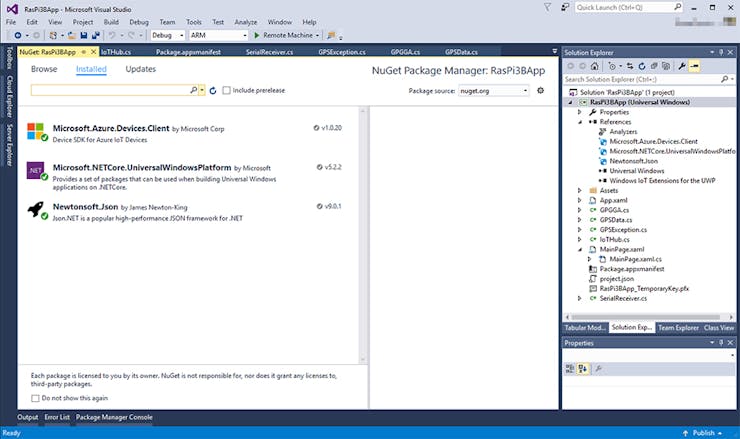Select the Microsoft.Azure.Devices.Client package
Screen dimensions: 740x439
[x=188, y=133]
